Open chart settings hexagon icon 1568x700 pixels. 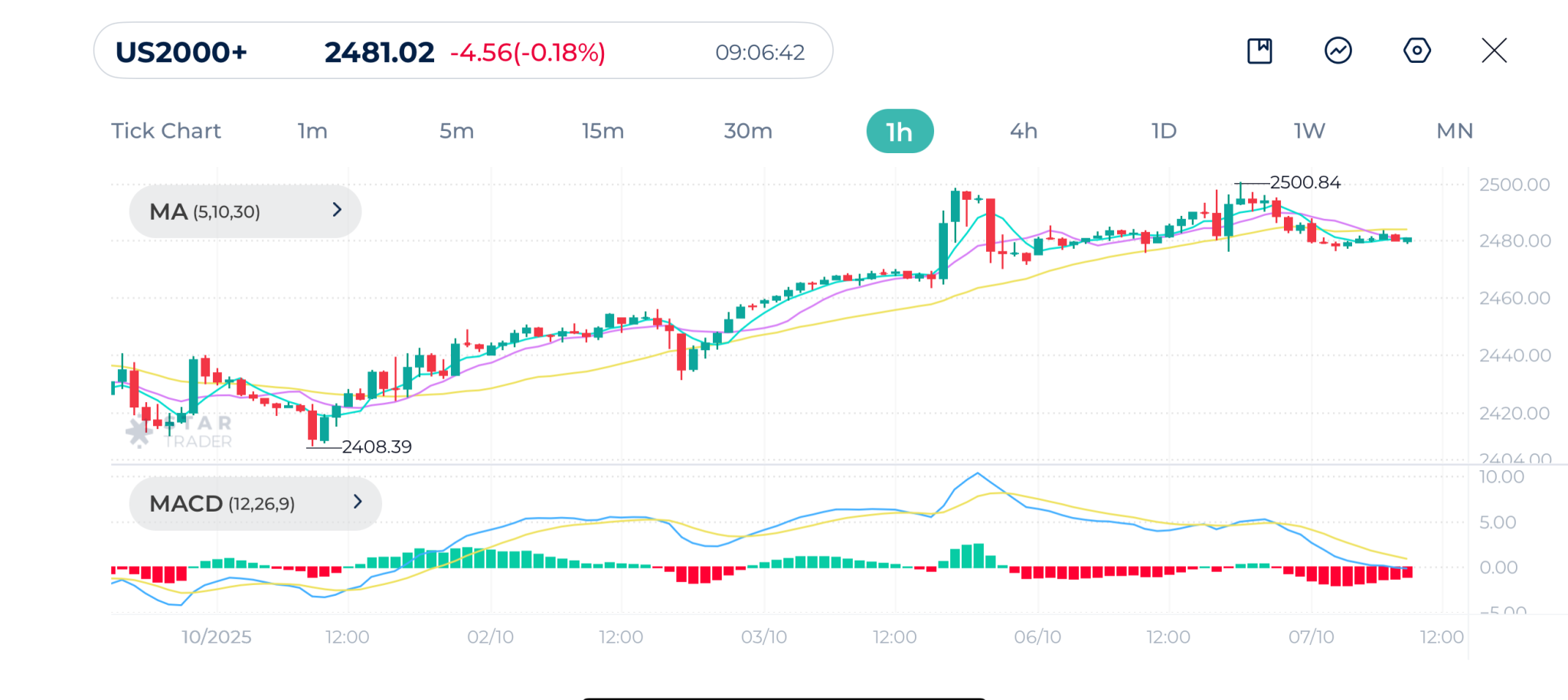coord(1416,51)
